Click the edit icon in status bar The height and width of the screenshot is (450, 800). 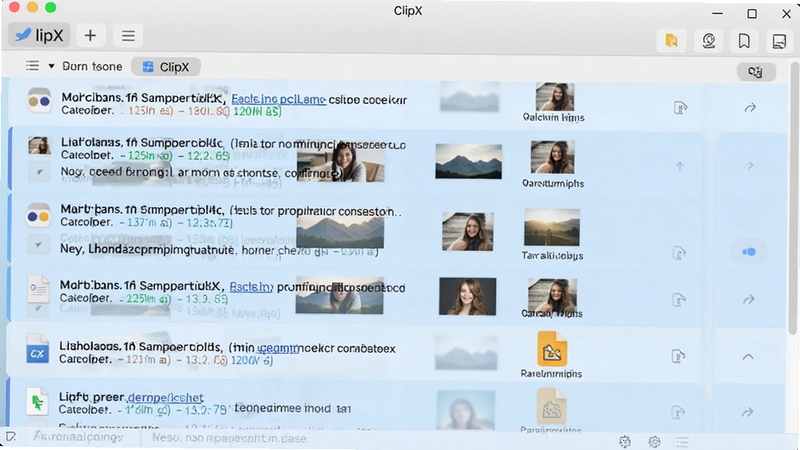point(11,437)
